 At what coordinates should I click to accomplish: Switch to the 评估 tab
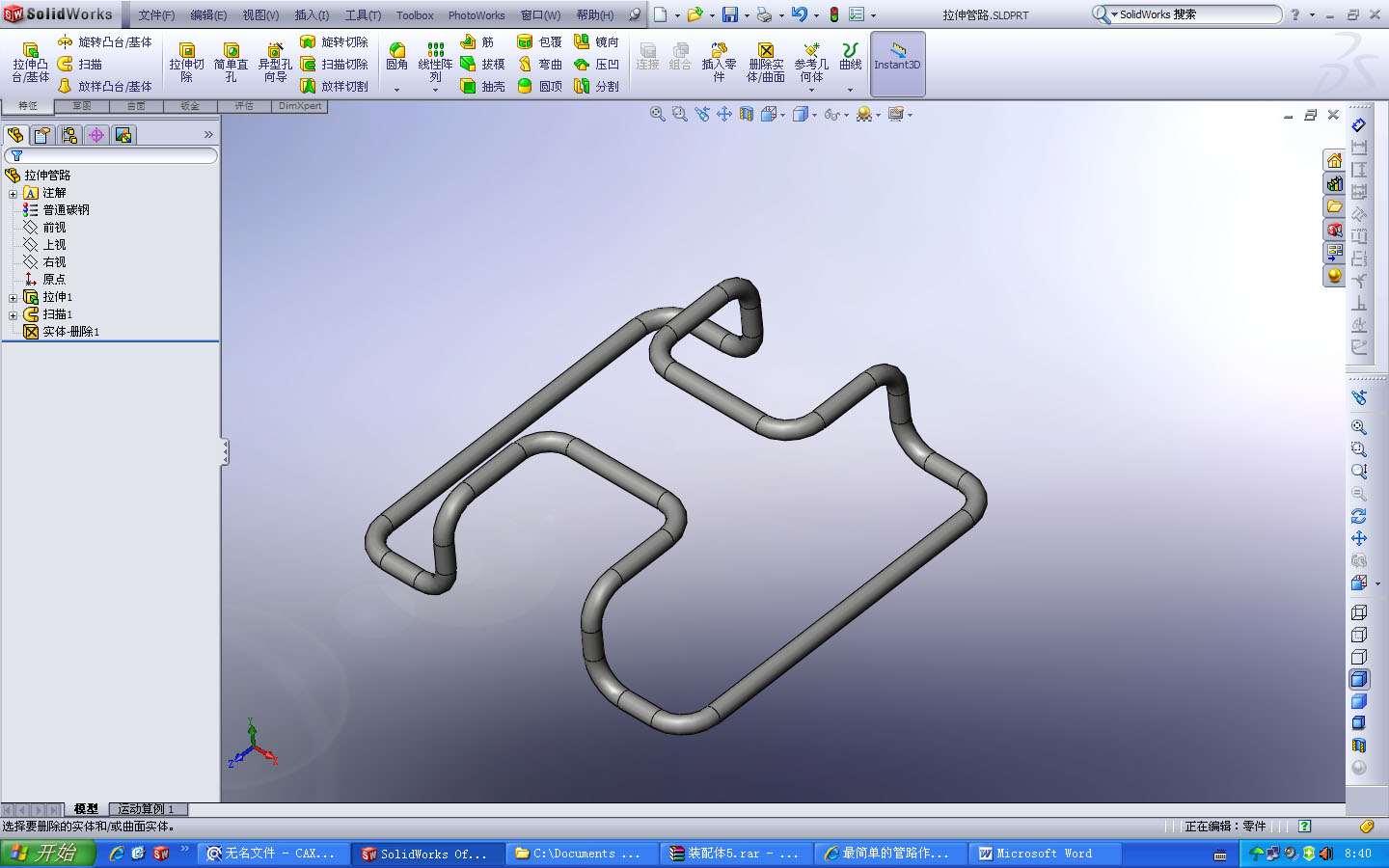click(244, 106)
